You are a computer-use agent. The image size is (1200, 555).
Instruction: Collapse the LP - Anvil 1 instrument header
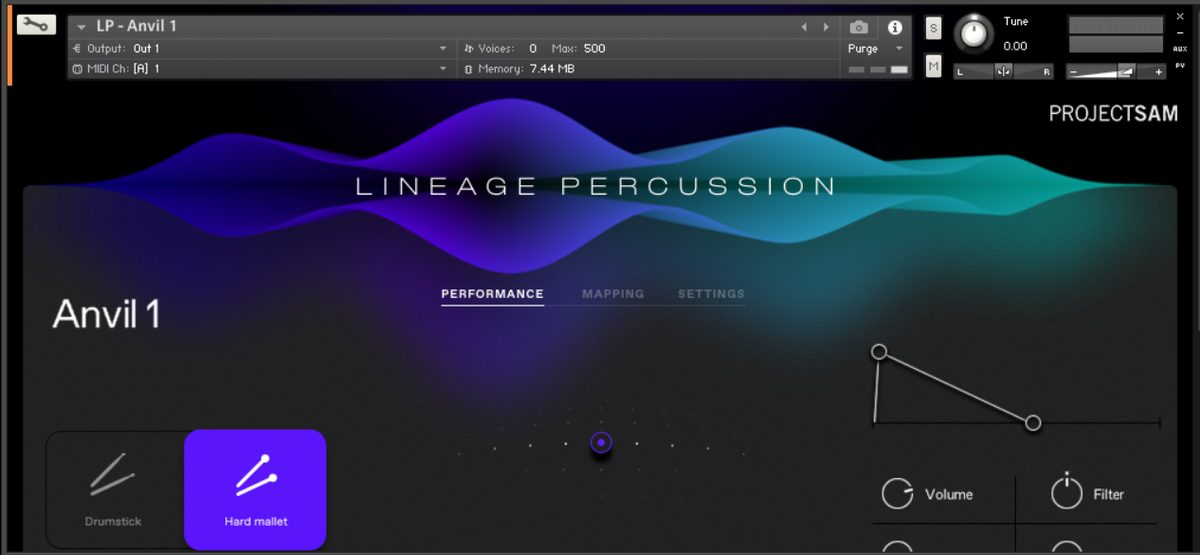(x=82, y=27)
